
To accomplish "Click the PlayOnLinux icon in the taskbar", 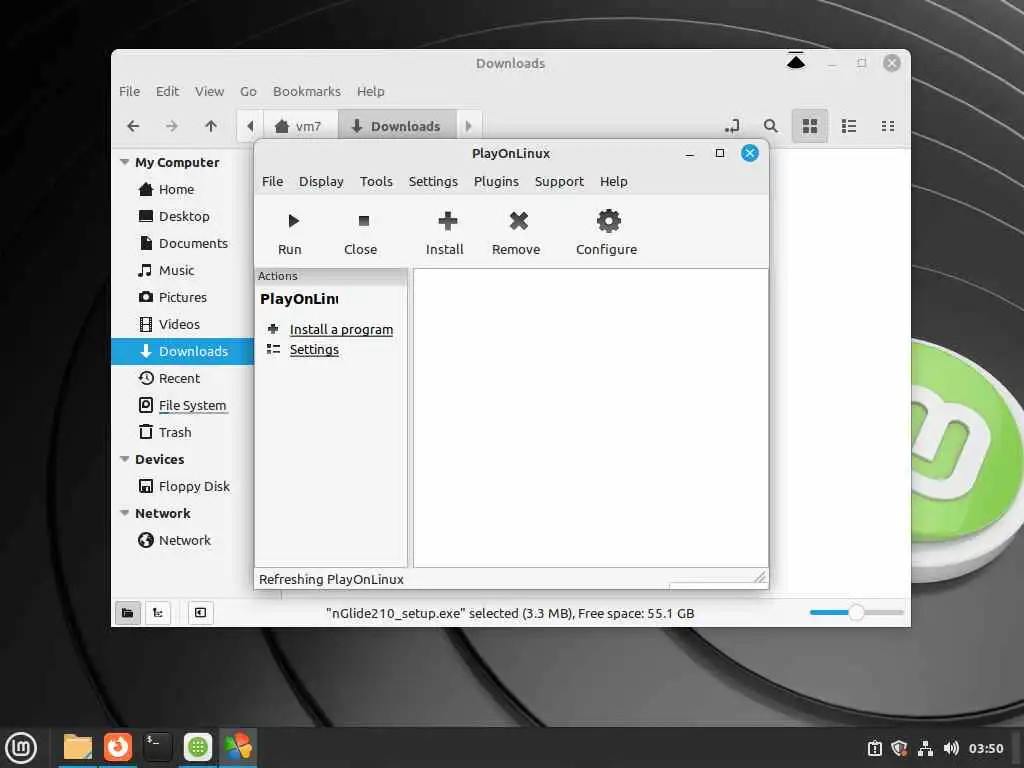I will (x=238, y=747).
